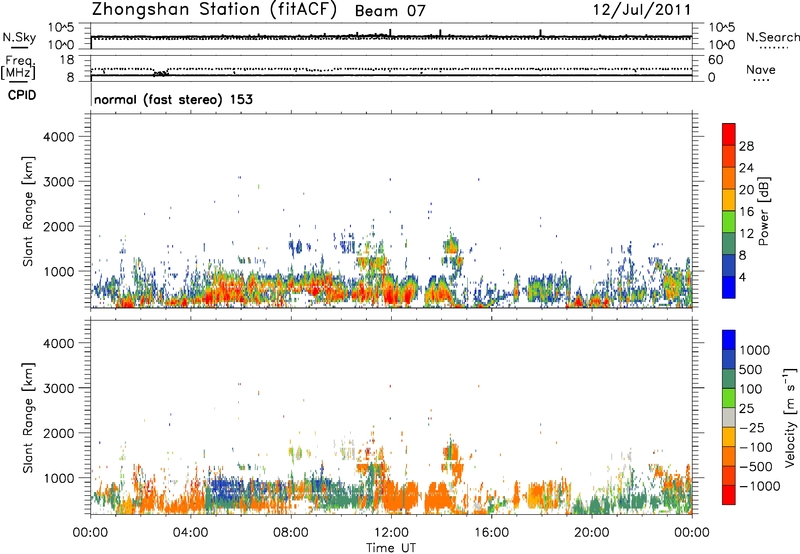Click the 20:00 time axis tick label
This screenshot has height=554, width=800.
point(592,533)
